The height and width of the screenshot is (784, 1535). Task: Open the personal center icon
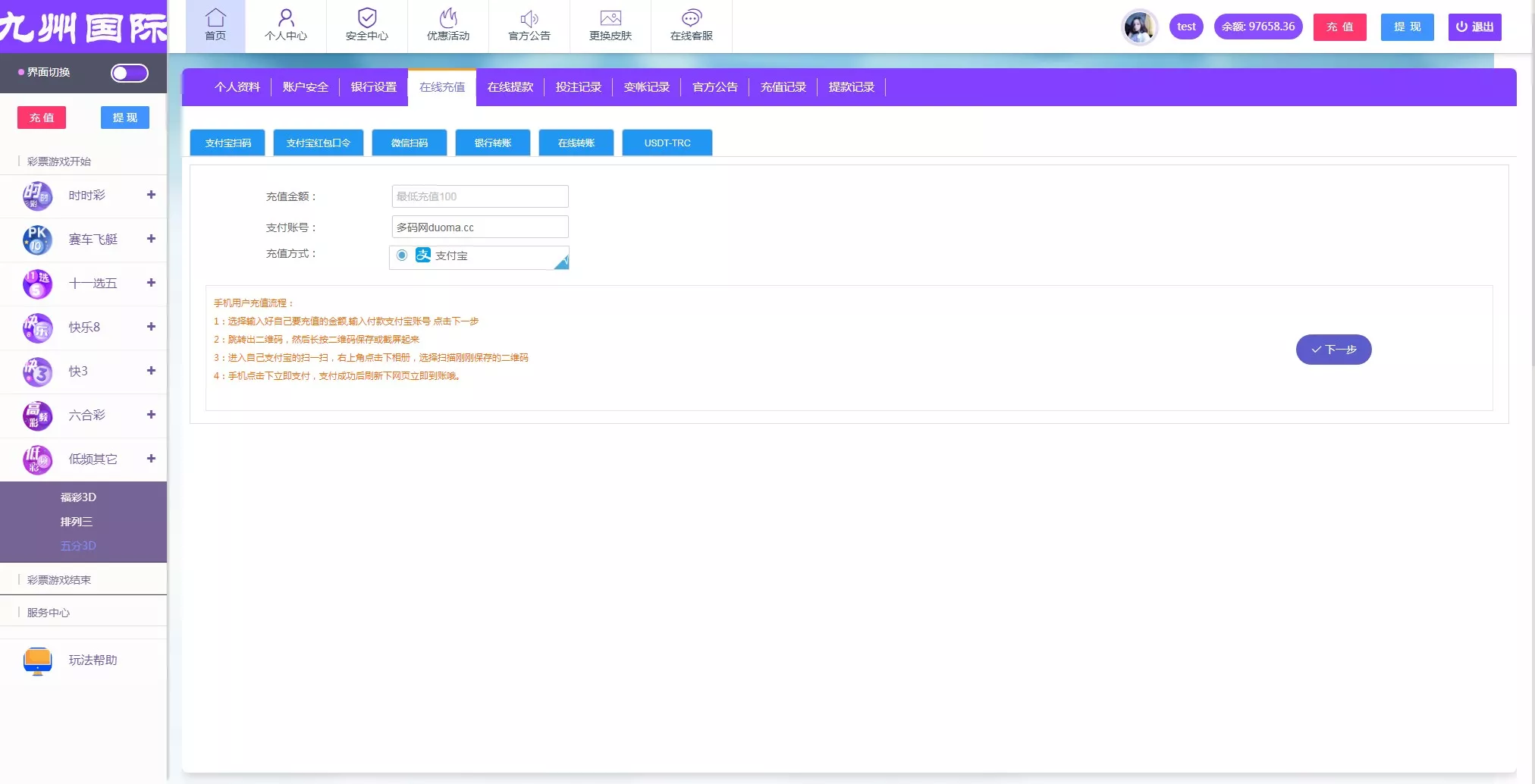click(x=286, y=18)
